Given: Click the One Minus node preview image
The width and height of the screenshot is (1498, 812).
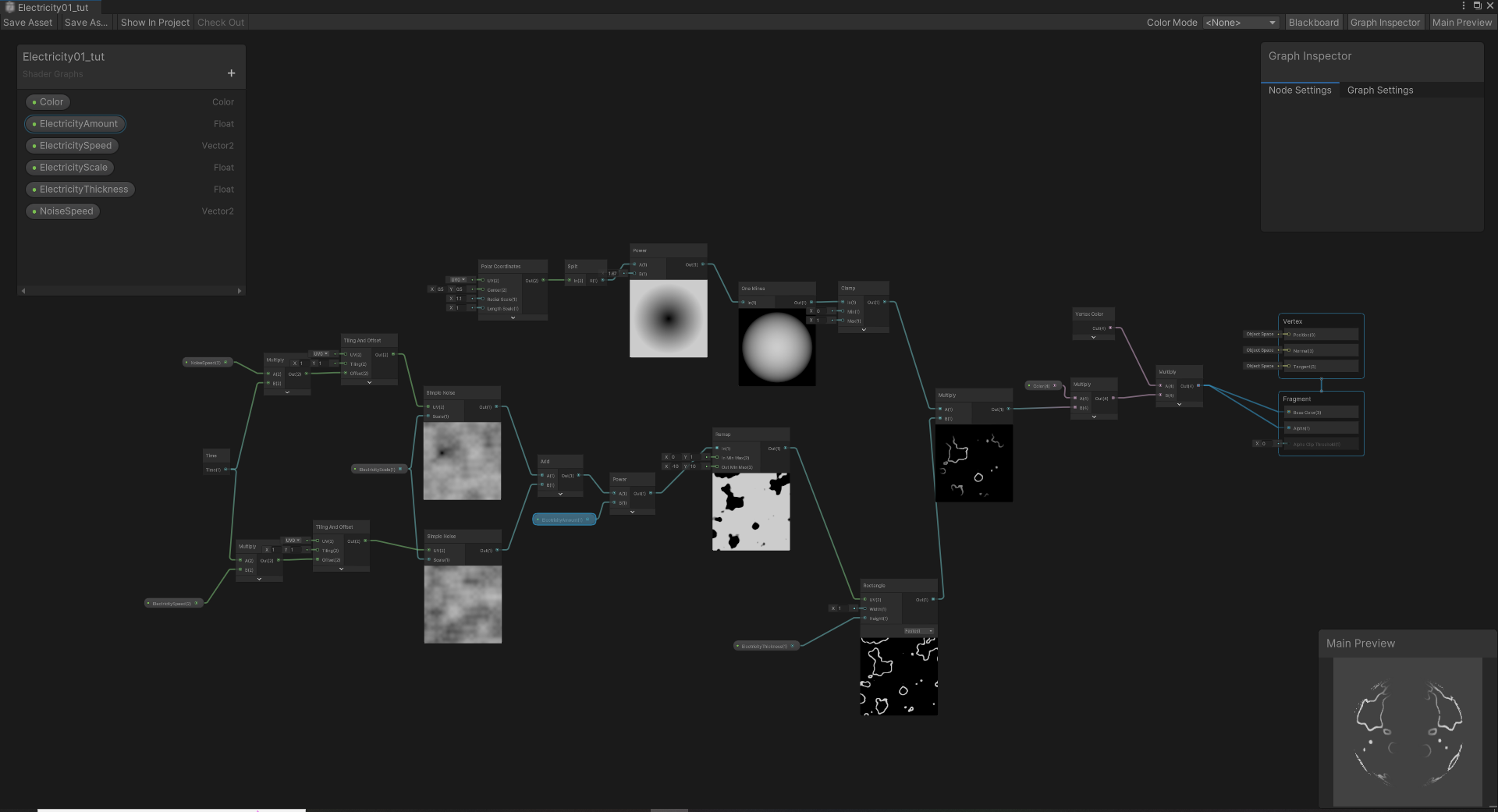Looking at the screenshot, I should point(777,347).
